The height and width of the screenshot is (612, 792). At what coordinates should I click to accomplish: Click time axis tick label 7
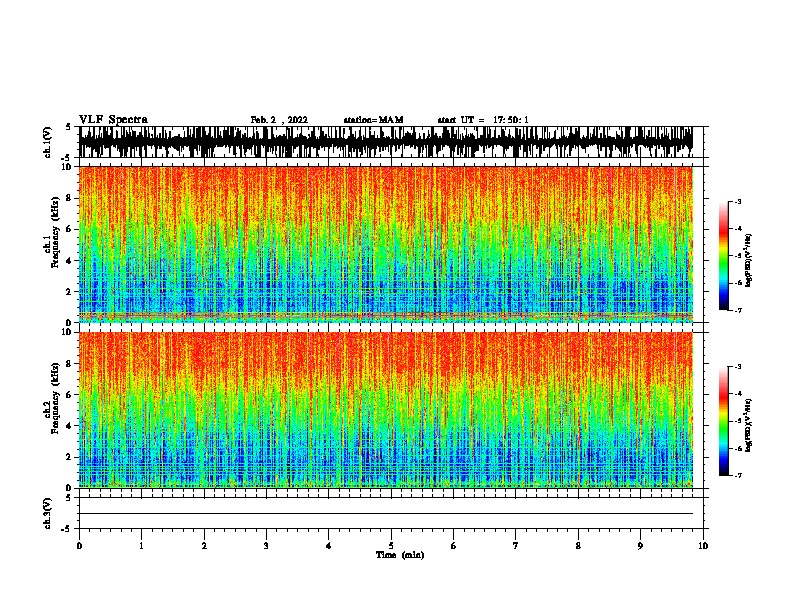click(516, 546)
